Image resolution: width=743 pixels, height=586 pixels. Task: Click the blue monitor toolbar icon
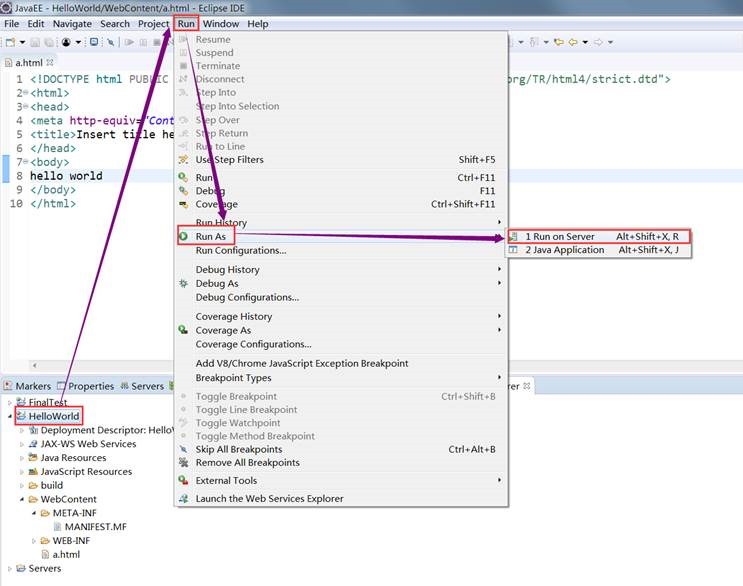coord(94,42)
